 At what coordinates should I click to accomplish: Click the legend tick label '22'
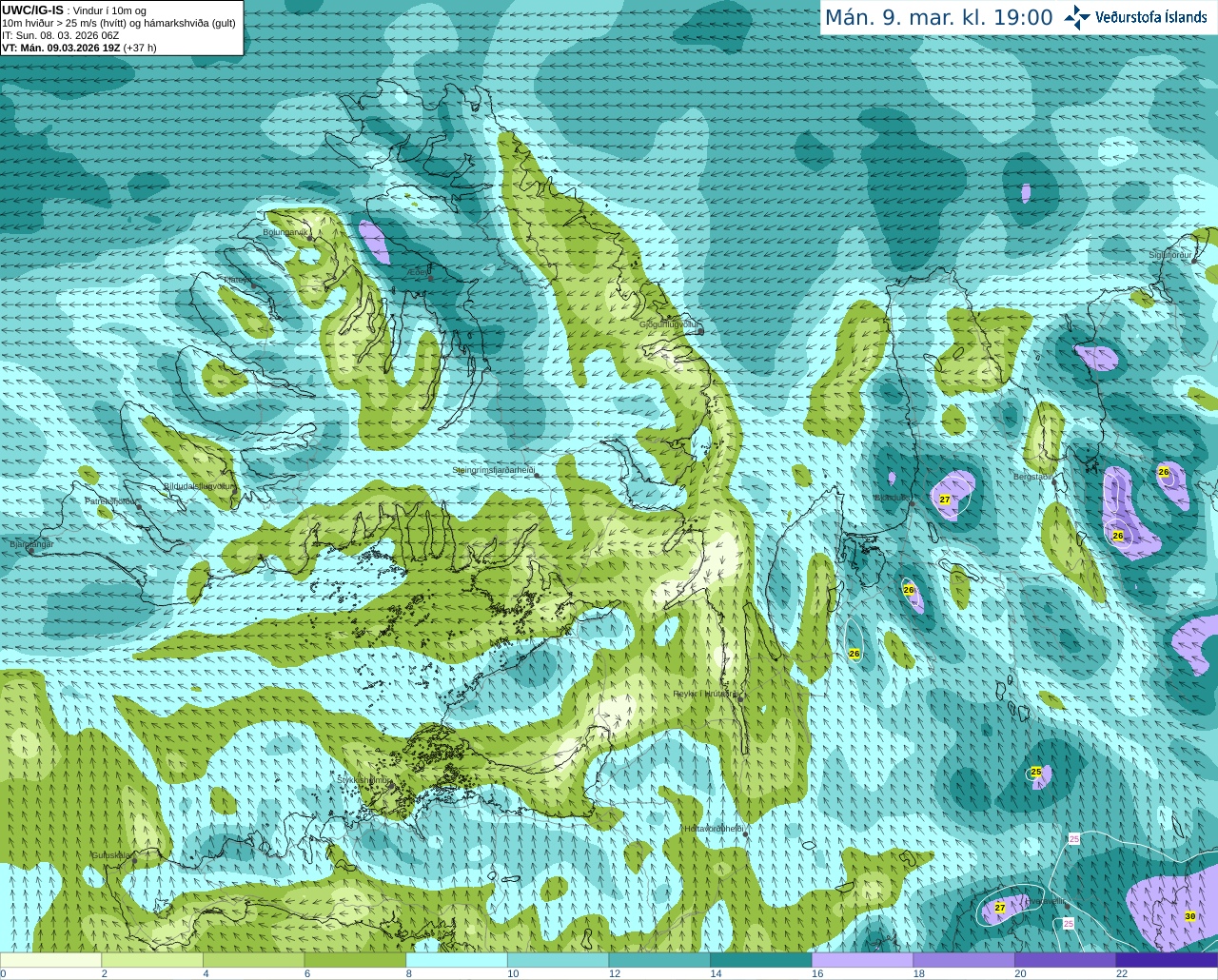pos(1122,973)
